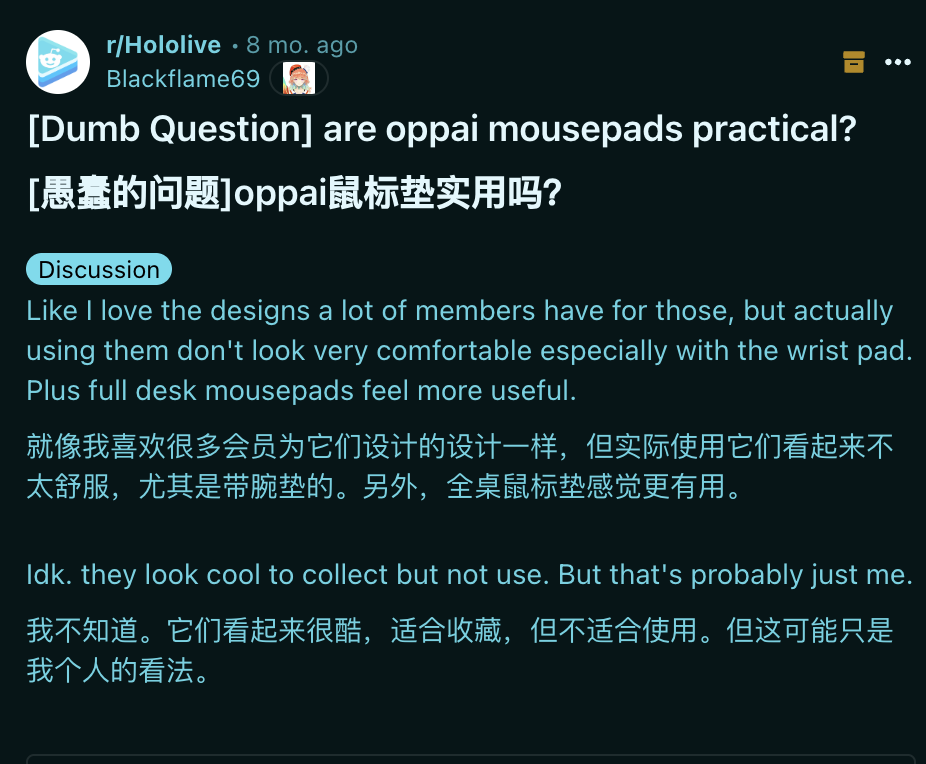Click the '[Dumb Question]' prefix in the title
The height and width of the screenshot is (764, 926).
(170, 129)
